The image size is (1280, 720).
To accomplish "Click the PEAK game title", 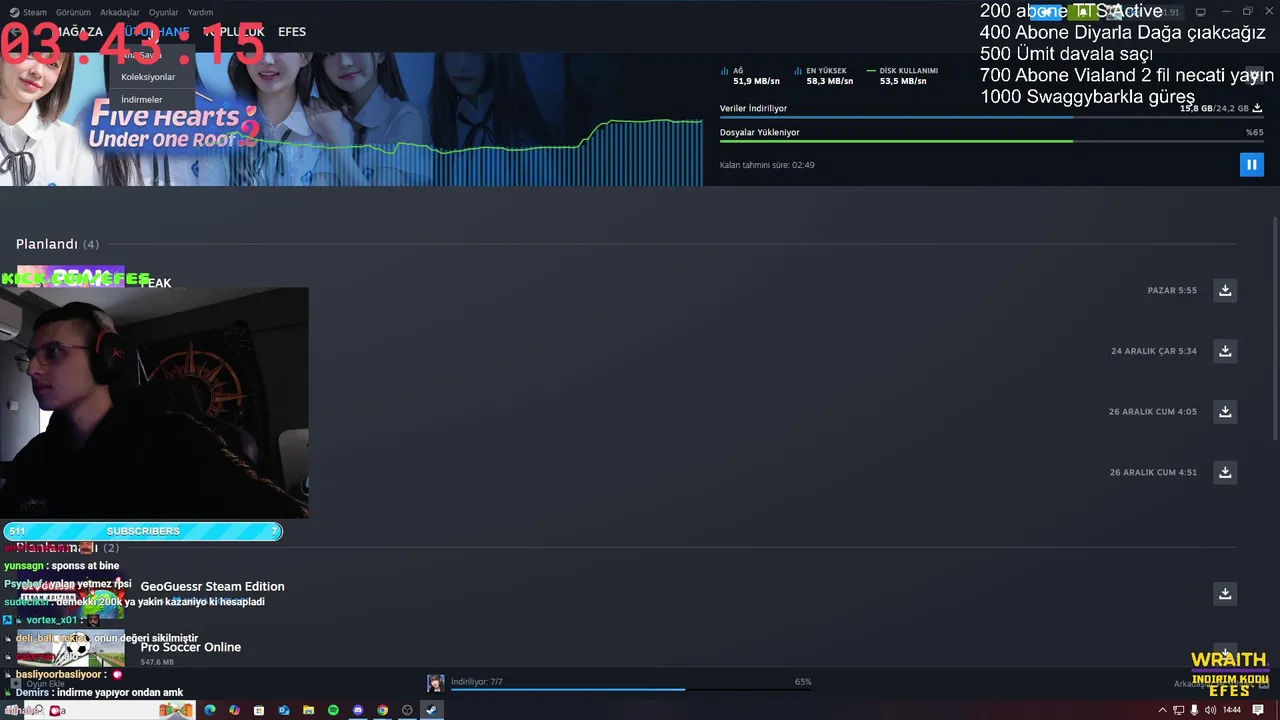I will [x=156, y=283].
